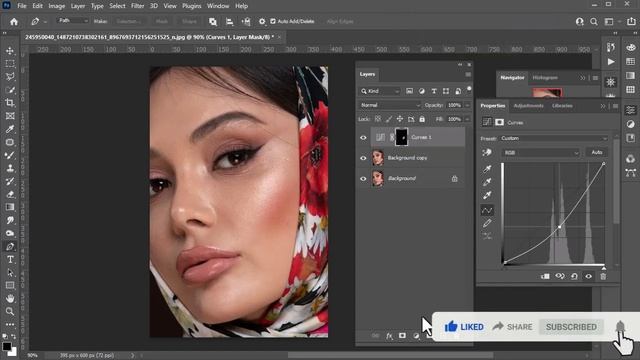
Task: Click the Home icon in options bar
Action: click(14, 21)
